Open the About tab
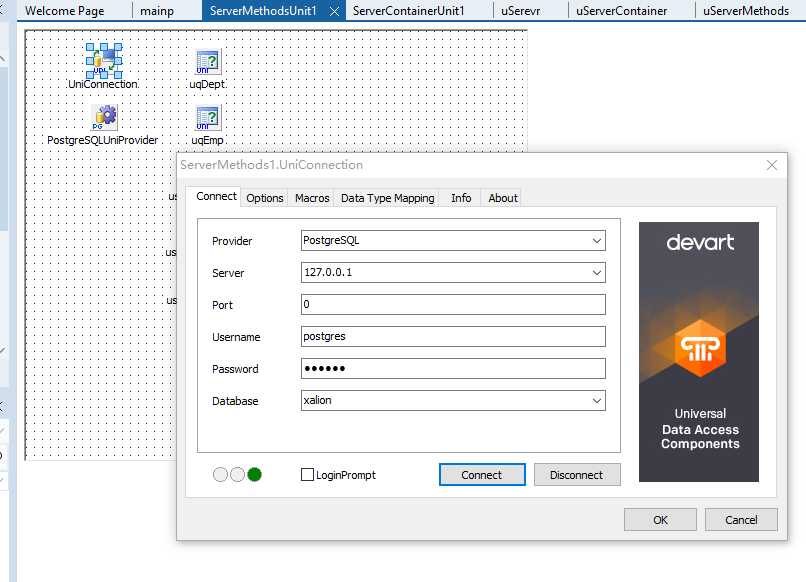The height and width of the screenshot is (582, 806). 503,198
